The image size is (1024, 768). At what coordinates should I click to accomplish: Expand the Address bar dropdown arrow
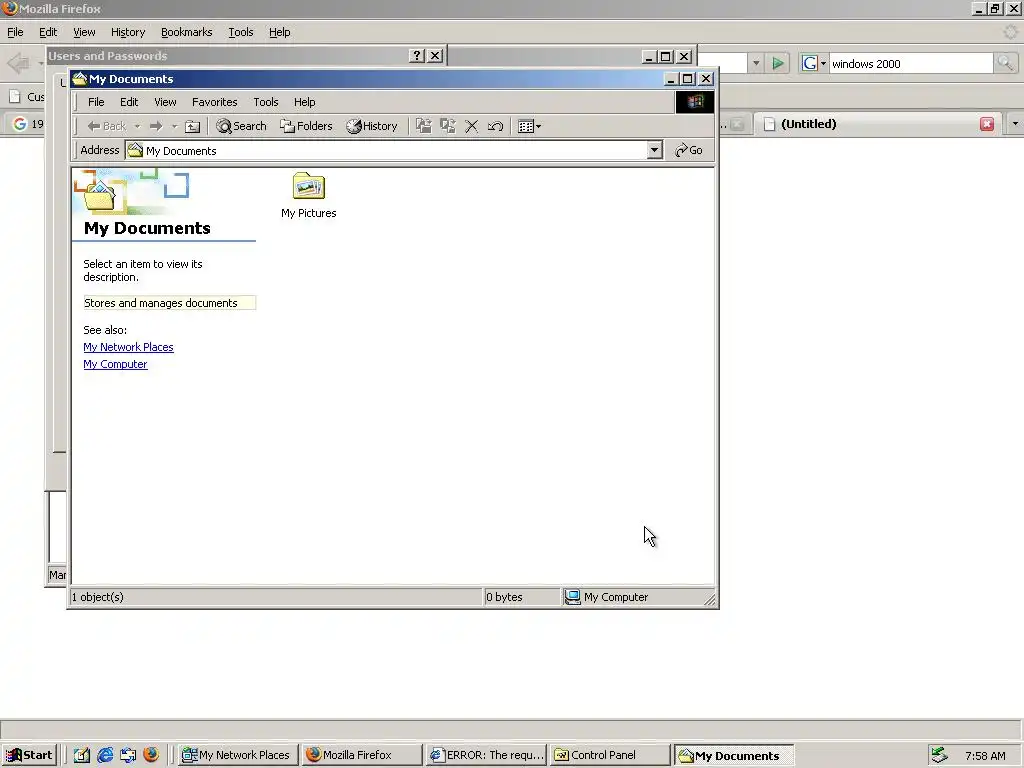point(654,150)
